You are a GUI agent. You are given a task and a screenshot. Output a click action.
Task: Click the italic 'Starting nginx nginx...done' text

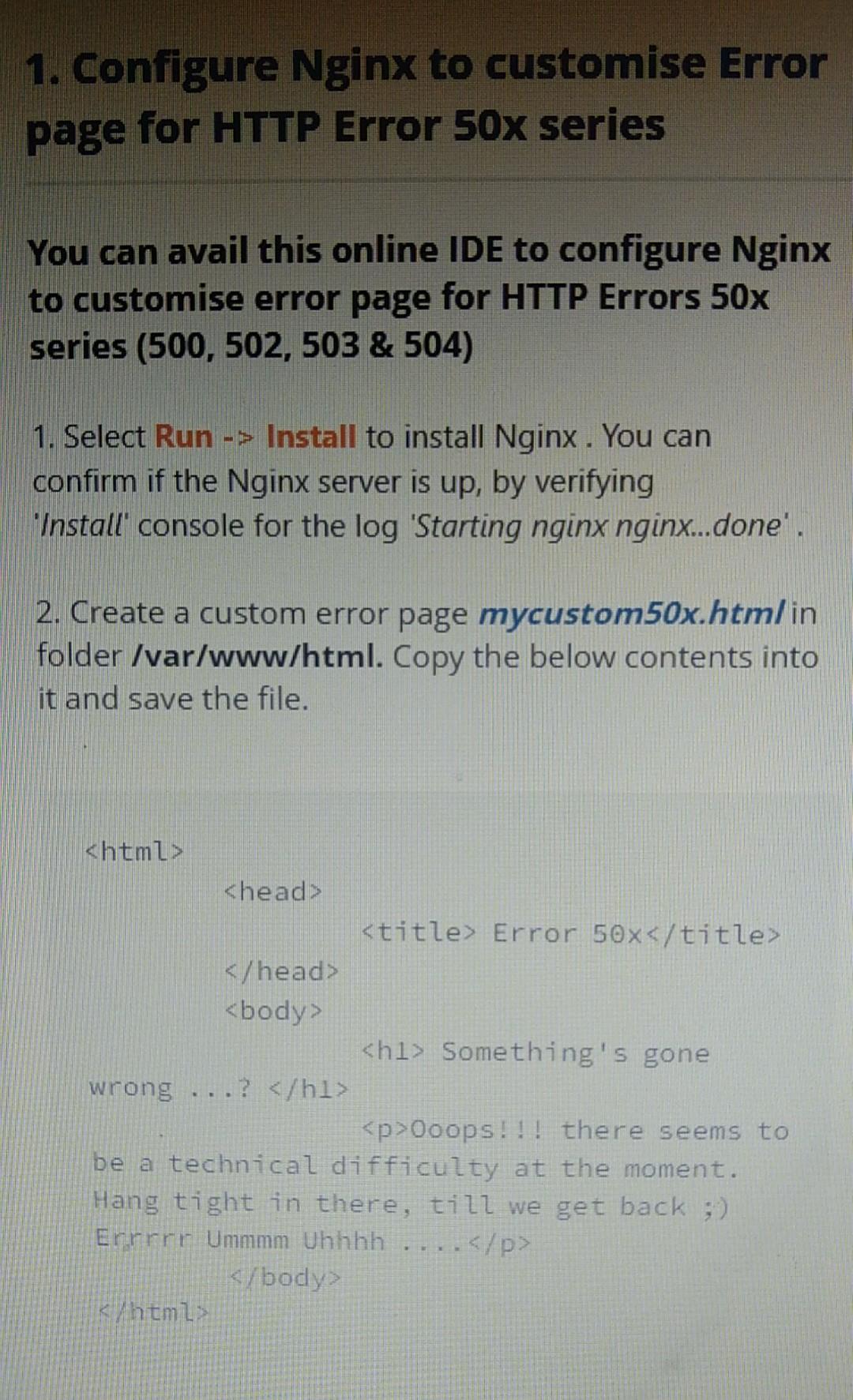(602, 526)
